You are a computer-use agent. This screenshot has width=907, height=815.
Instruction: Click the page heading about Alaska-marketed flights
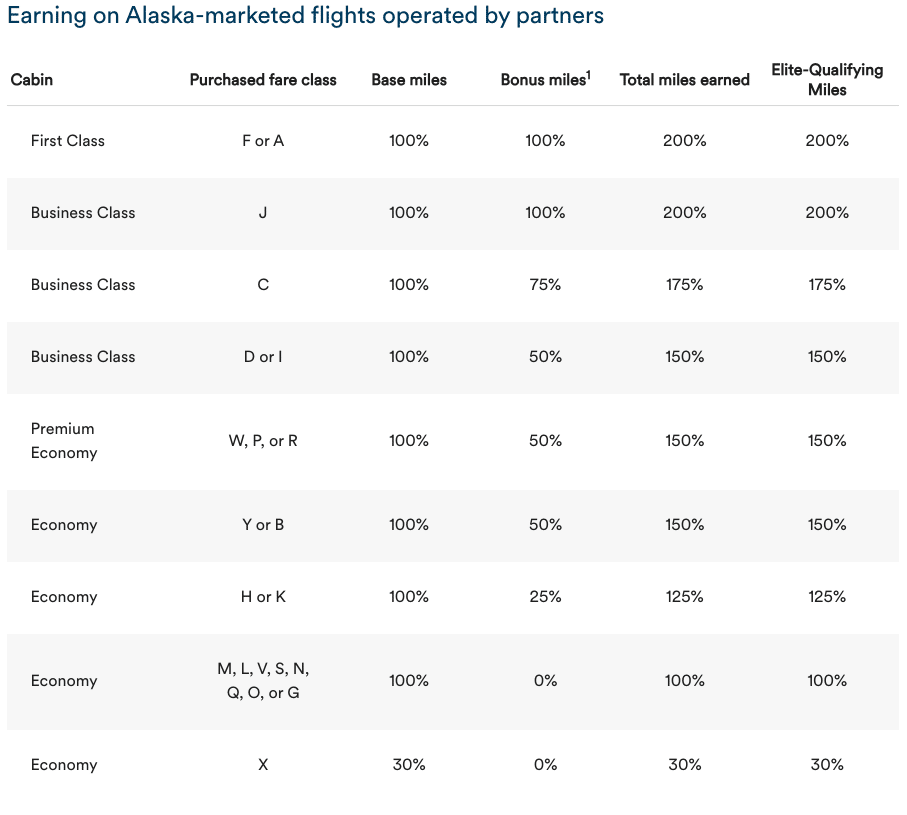coord(305,17)
